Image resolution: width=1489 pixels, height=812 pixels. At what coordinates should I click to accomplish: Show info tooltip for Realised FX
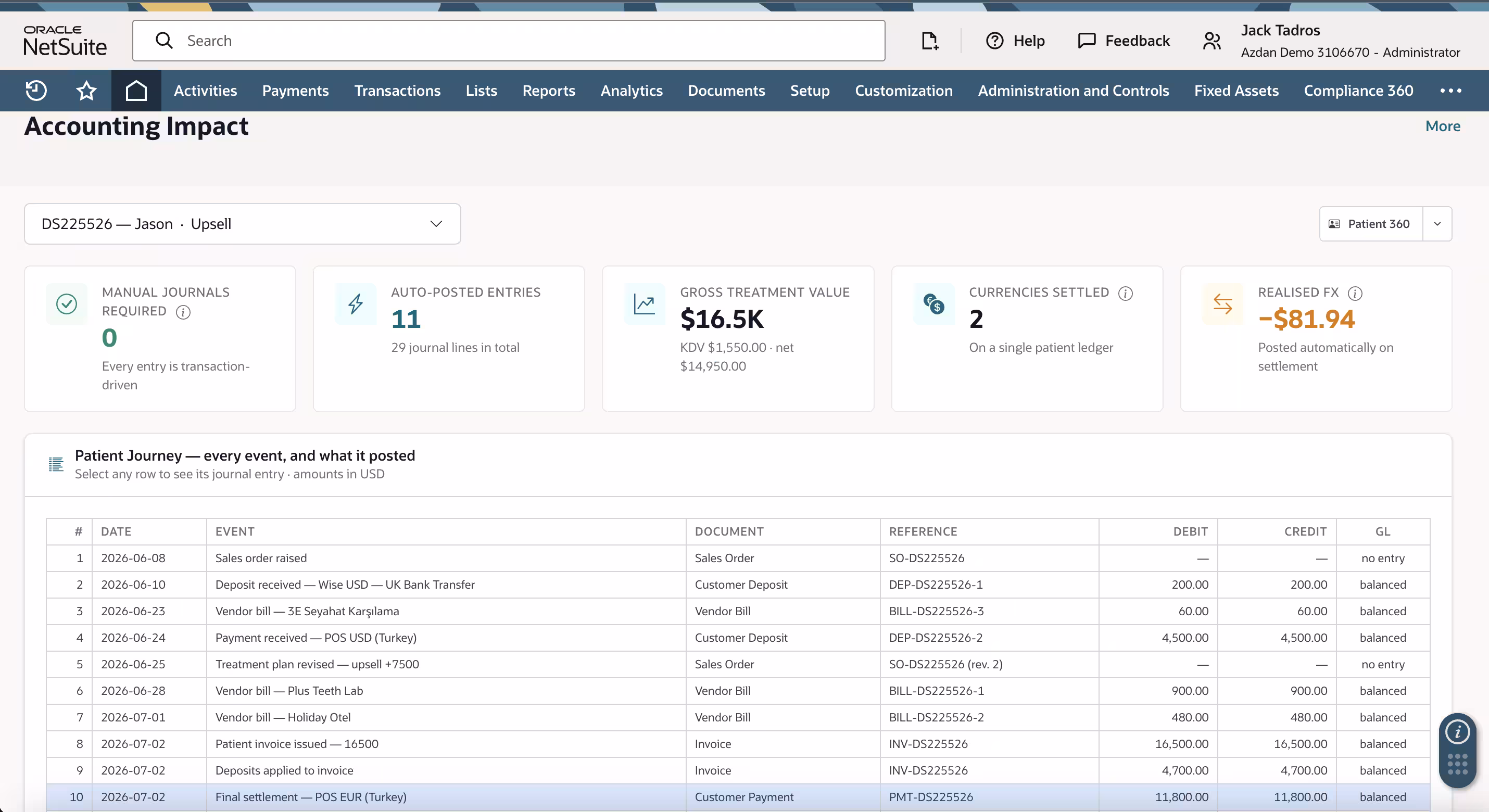click(x=1355, y=294)
